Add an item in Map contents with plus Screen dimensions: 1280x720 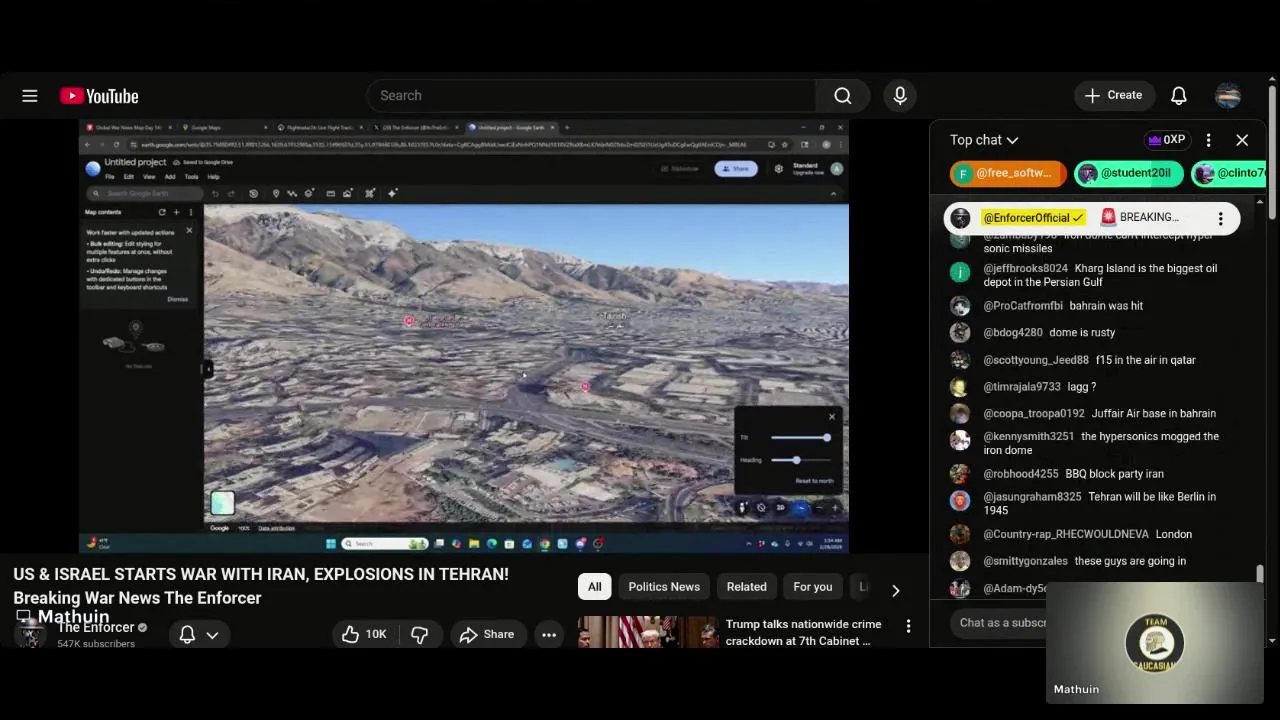176,212
